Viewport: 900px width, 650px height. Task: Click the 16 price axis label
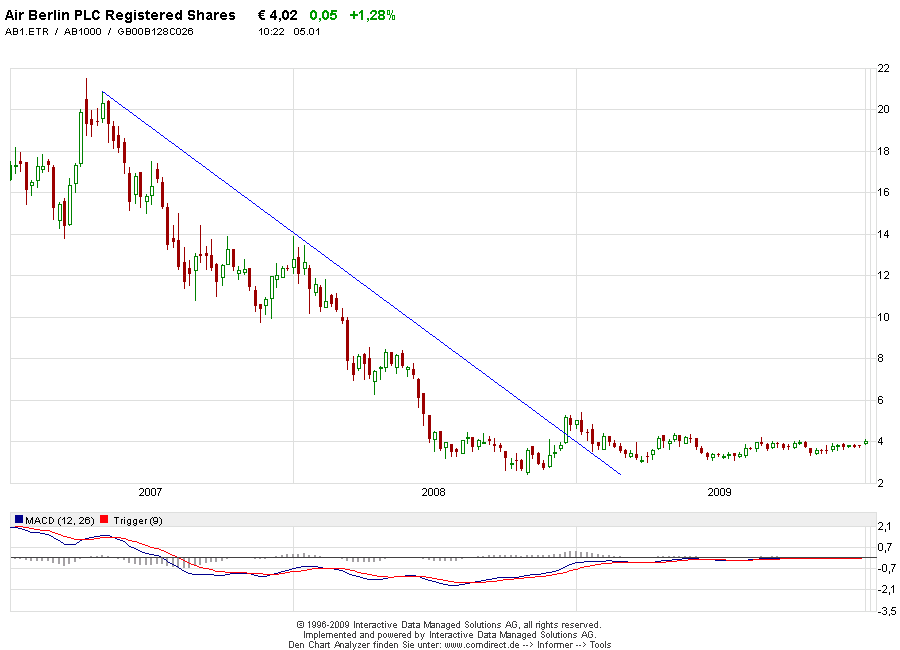tap(883, 192)
